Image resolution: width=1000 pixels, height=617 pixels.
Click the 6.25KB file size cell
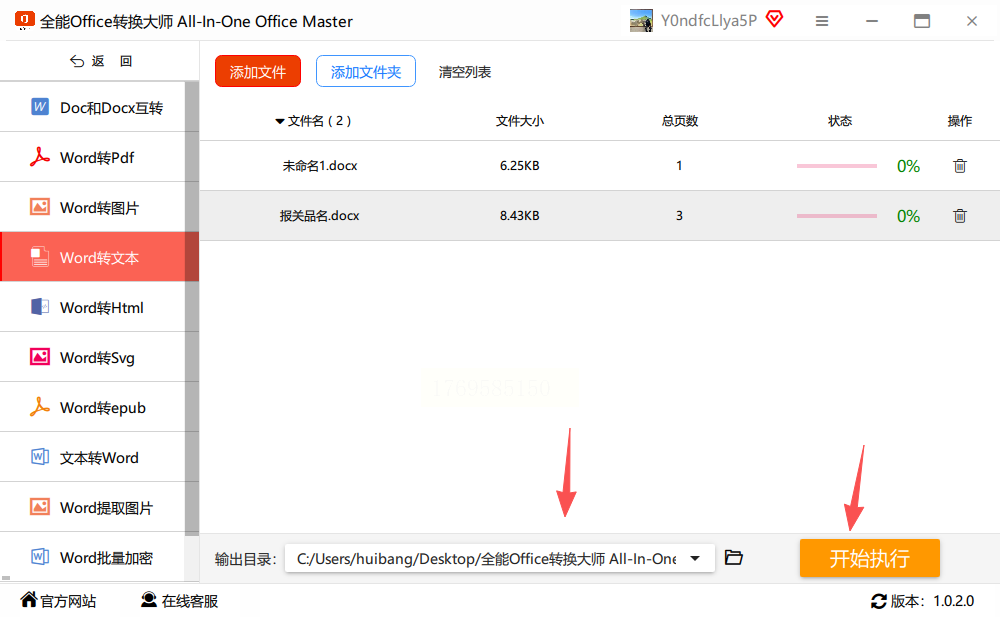pyautogui.click(x=520, y=166)
